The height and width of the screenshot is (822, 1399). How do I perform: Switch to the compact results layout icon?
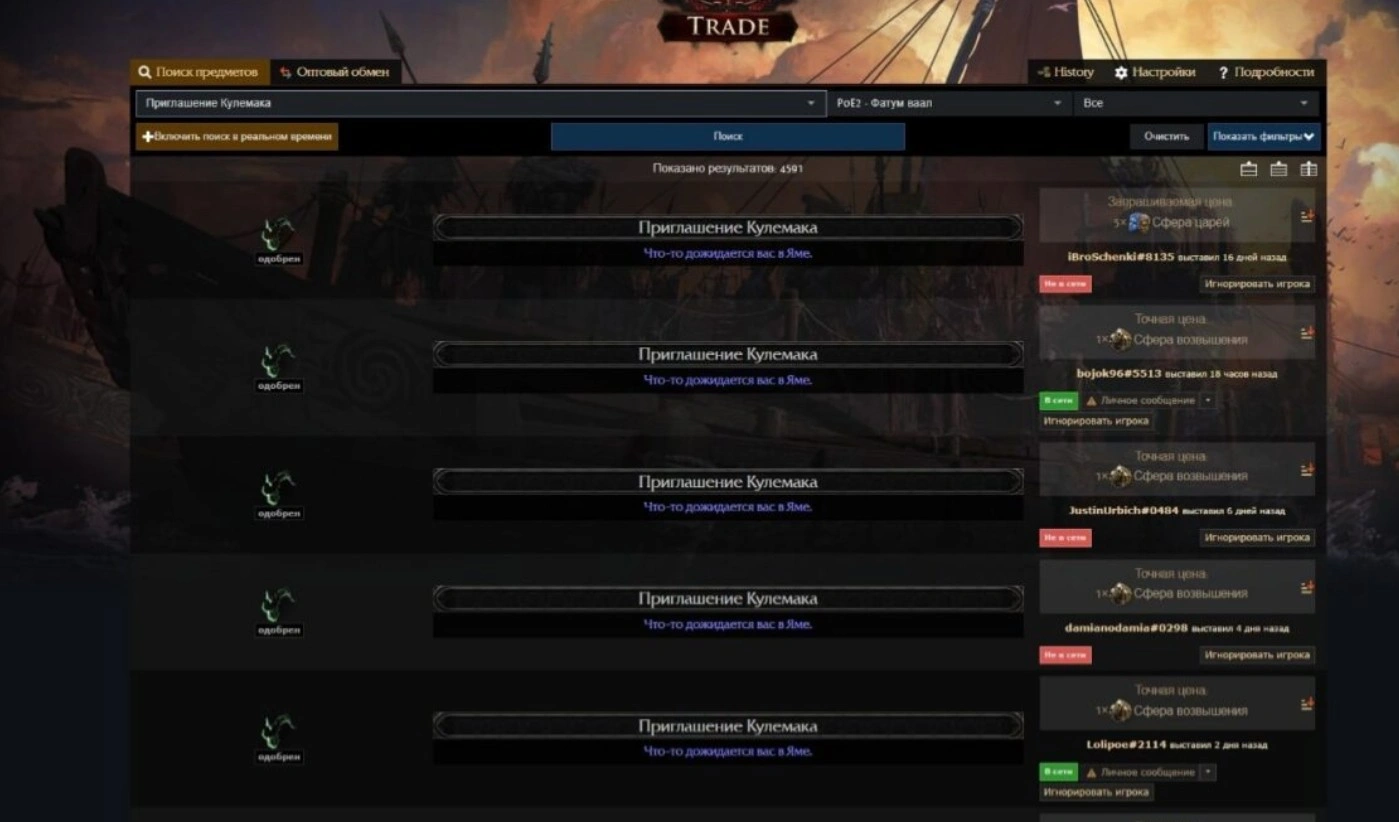click(x=1249, y=169)
